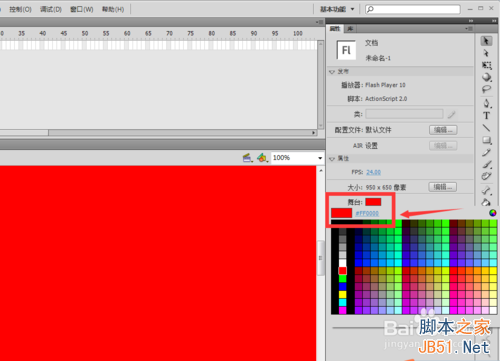Select the Brush tool
Viewport: 500px width, 361px height.
coord(487,164)
